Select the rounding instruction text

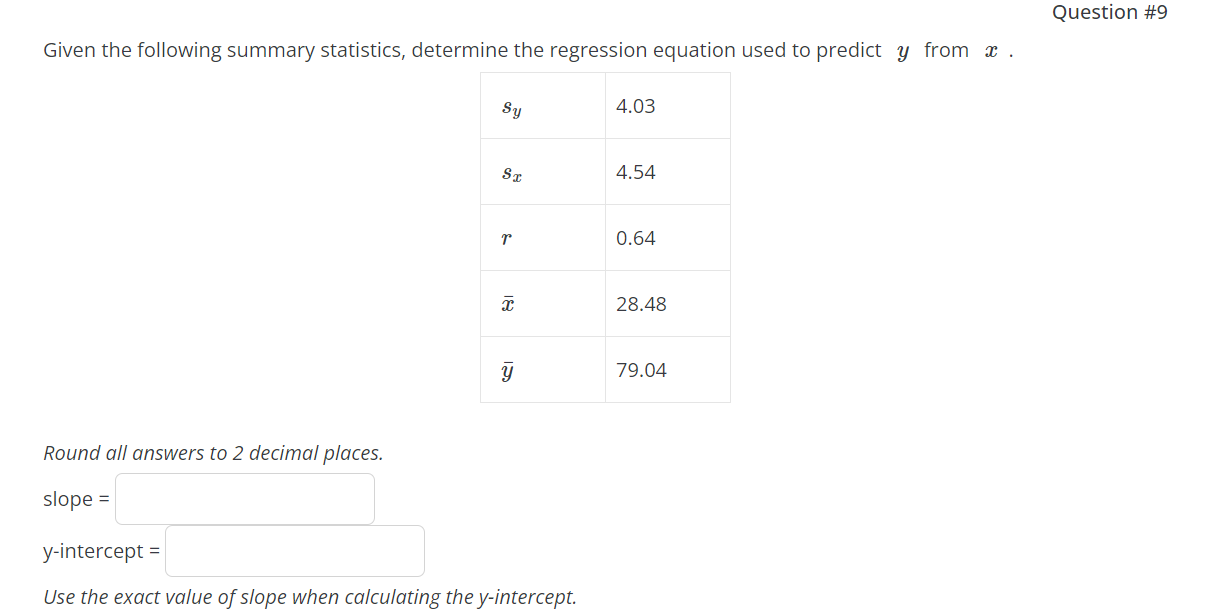point(212,453)
